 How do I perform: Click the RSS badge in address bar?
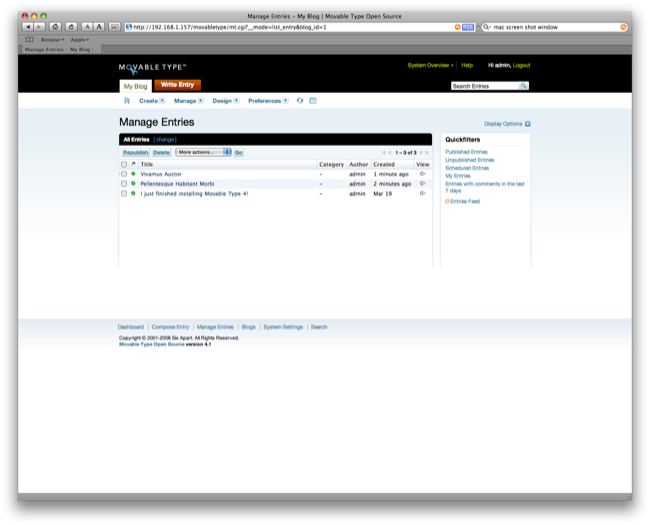468,27
